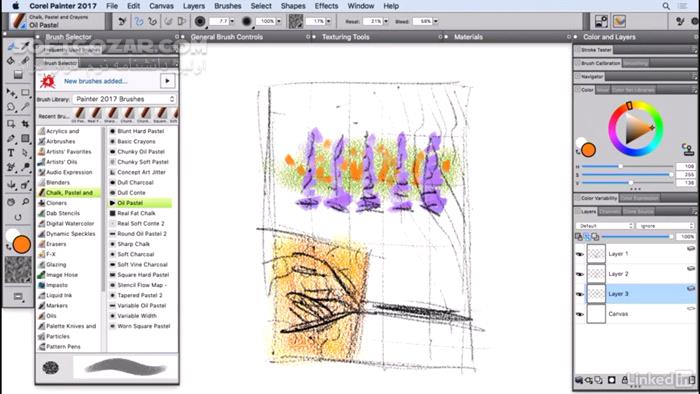This screenshot has width=700, height=394.
Task: Select the Layer 1 row in Layers
Action: tap(636, 254)
